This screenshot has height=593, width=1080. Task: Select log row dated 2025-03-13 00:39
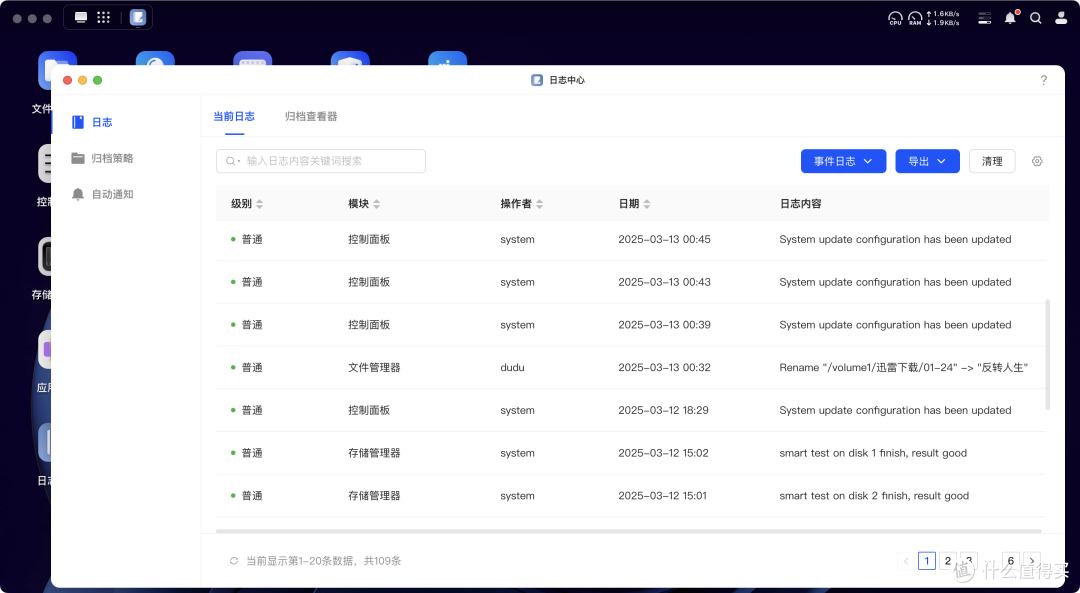pyautogui.click(x=631, y=325)
